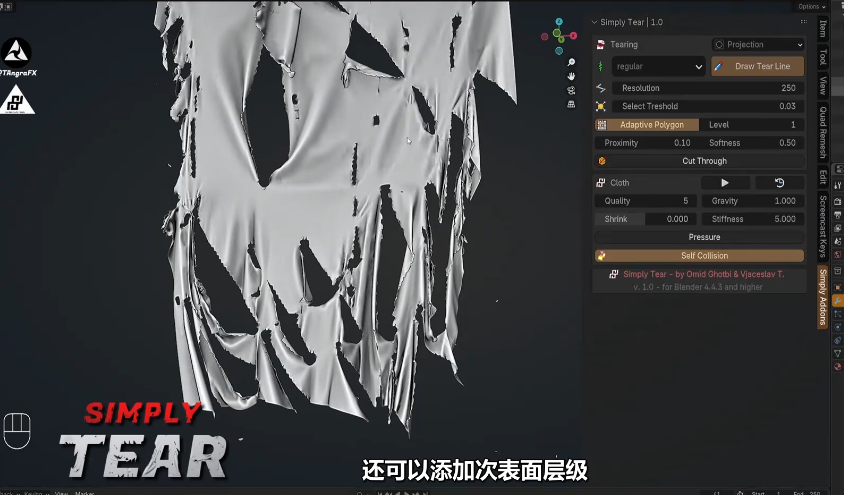The image size is (844, 495).
Task: Open the Tool properties tab icon
Action: point(838,185)
